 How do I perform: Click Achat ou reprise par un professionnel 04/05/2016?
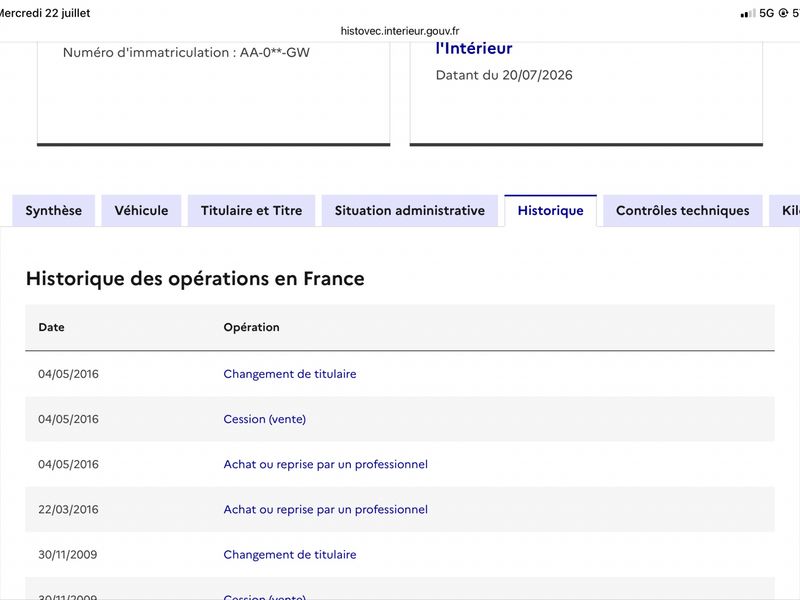click(326, 464)
